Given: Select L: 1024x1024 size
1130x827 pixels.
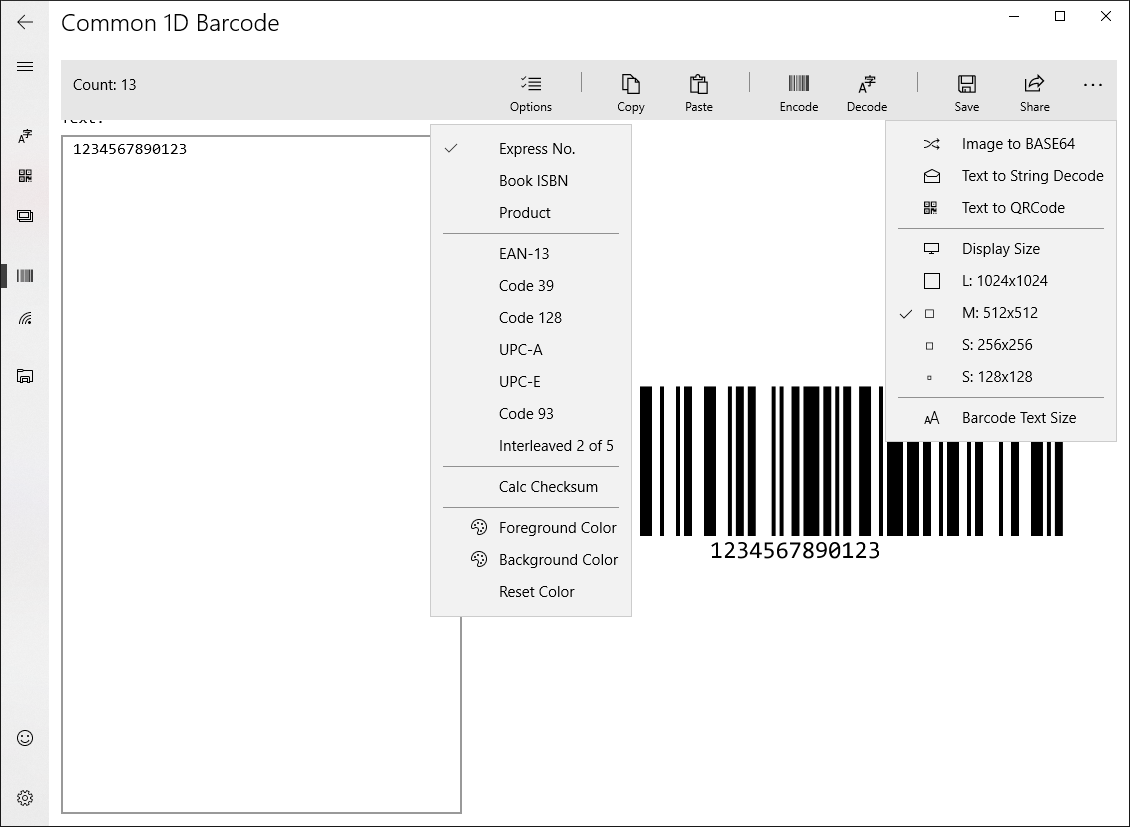Looking at the screenshot, I should 1001,281.
